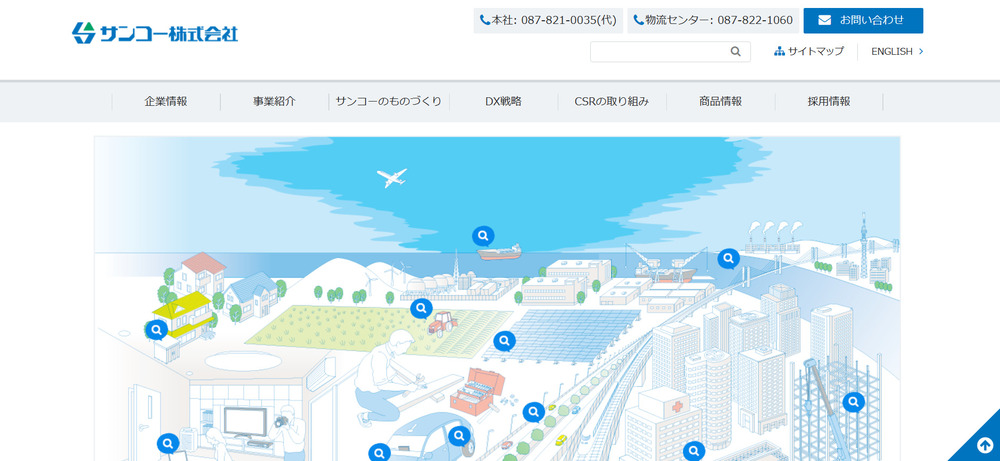Open magnifier marker on the road with cars

[534, 413]
